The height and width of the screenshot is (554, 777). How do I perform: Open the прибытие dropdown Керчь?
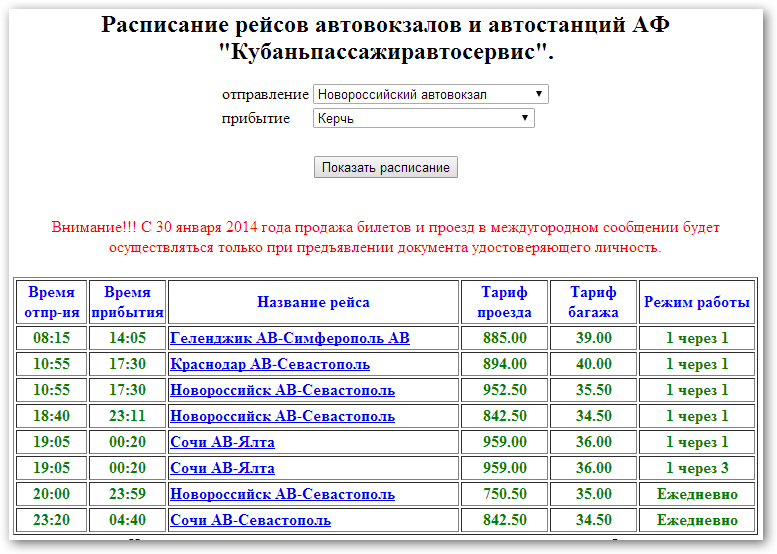pyautogui.click(x=424, y=118)
